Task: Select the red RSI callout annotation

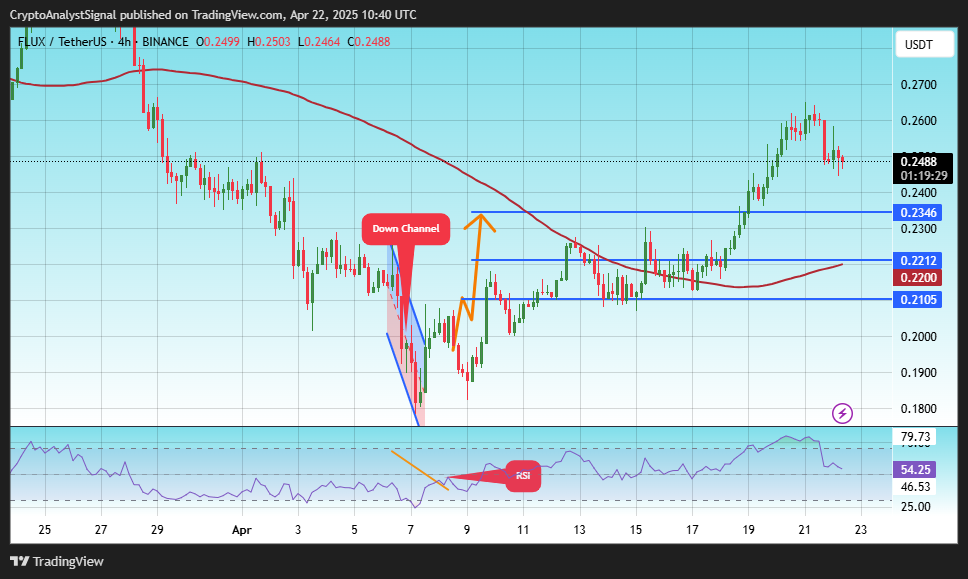Action: (523, 476)
